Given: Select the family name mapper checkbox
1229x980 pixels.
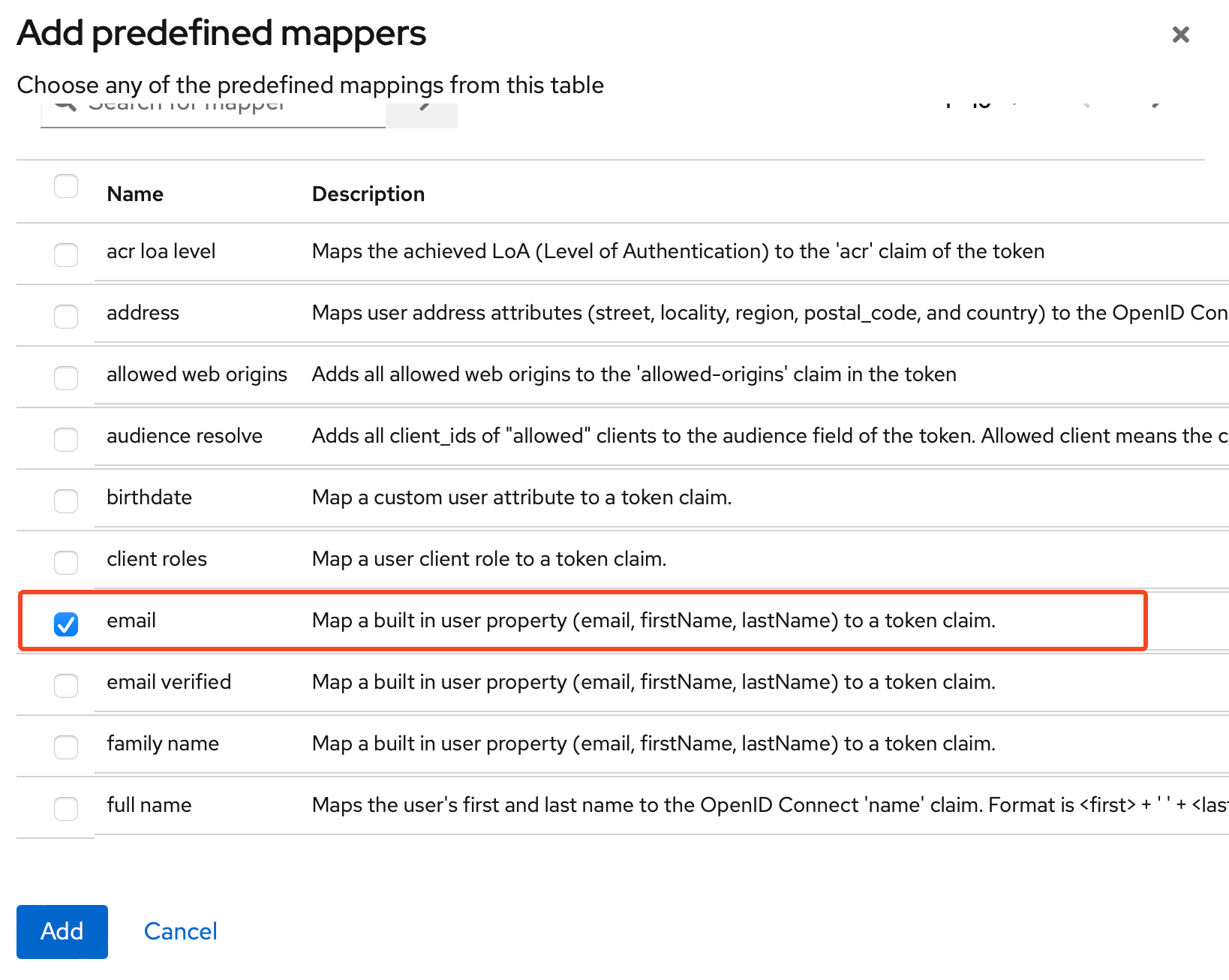Looking at the screenshot, I should pos(66,747).
